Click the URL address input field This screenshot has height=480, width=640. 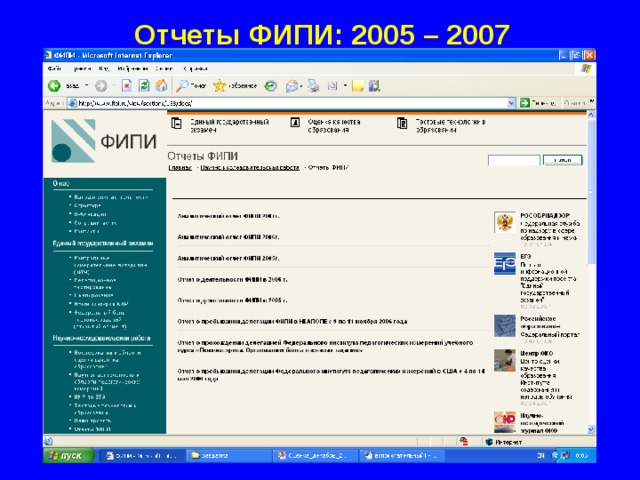(x=292, y=103)
